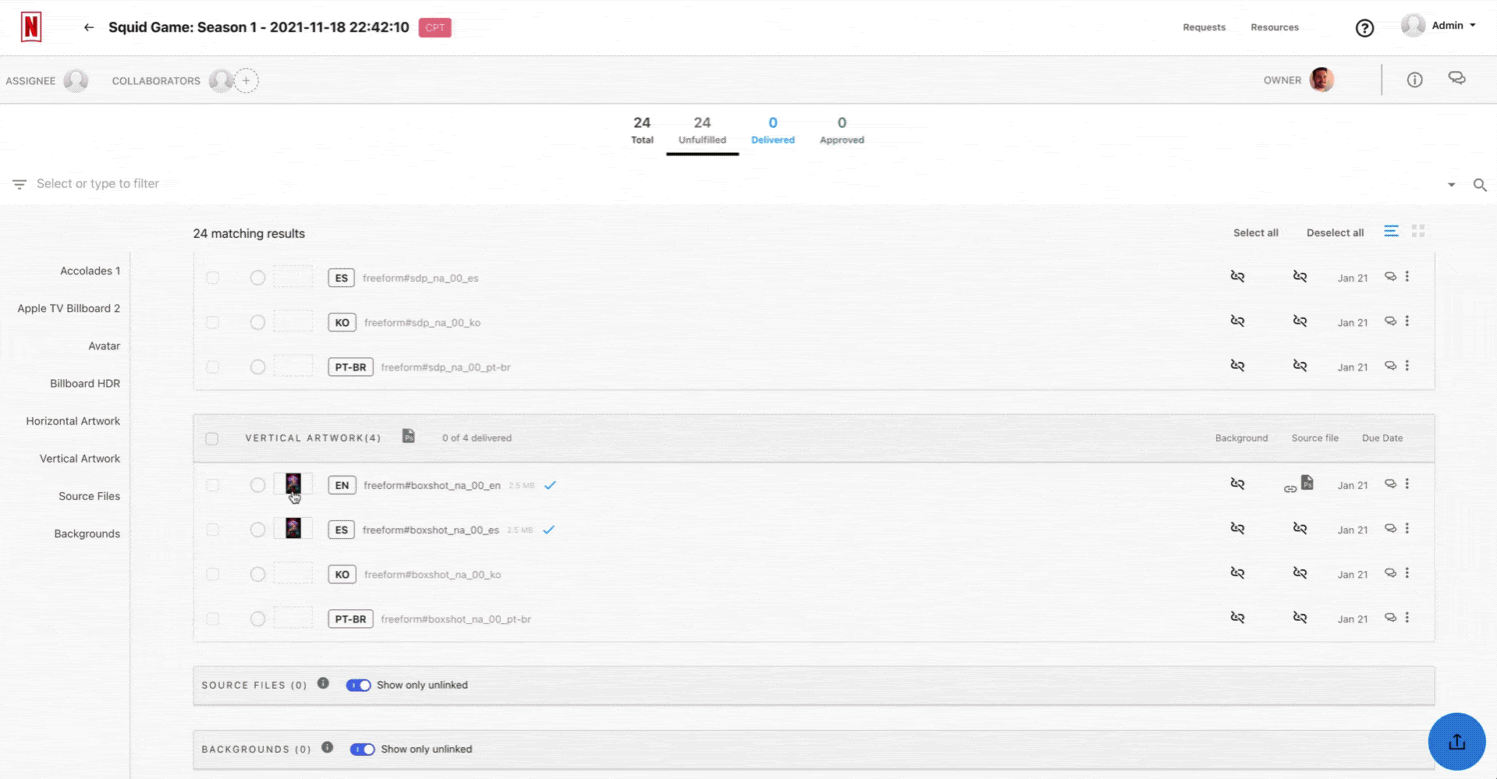Expand the filter dropdown arrow
The image size is (1497, 779).
click(1451, 185)
